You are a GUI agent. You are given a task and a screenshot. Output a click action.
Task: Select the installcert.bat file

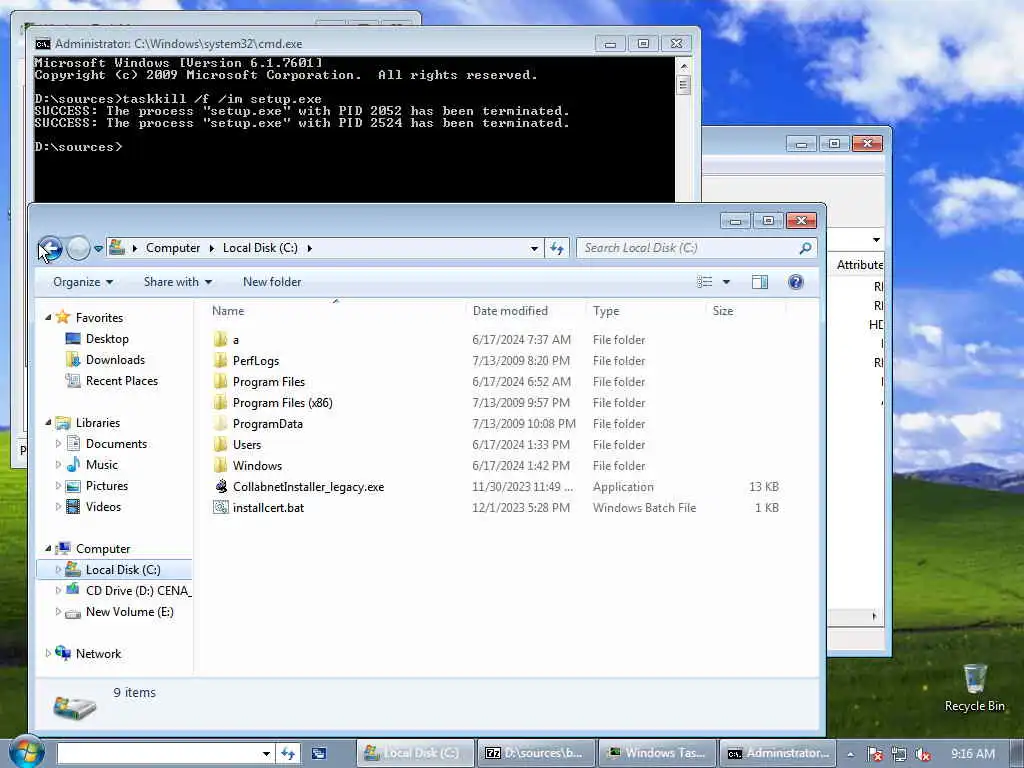pyautogui.click(x=268, y=507)
